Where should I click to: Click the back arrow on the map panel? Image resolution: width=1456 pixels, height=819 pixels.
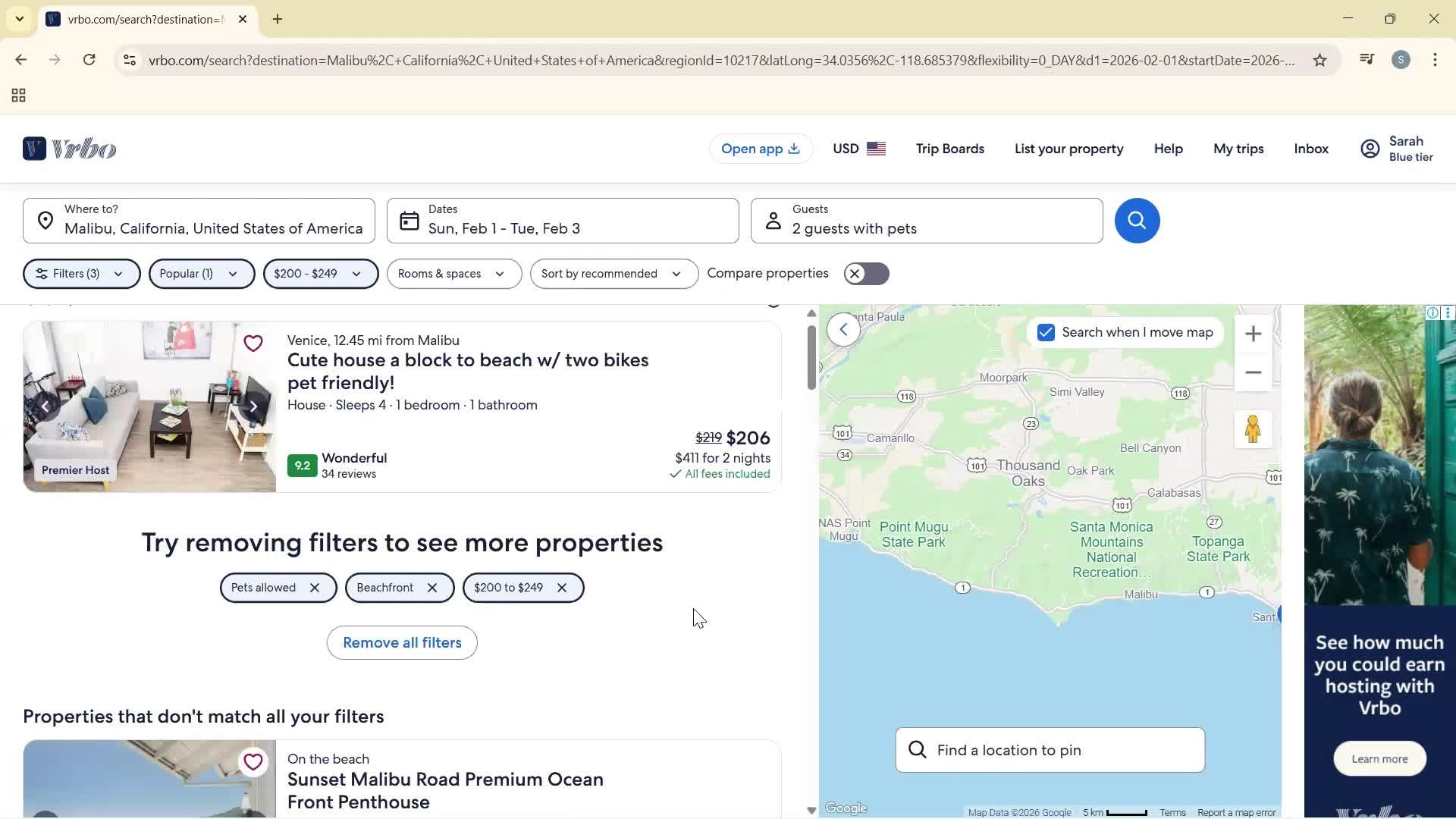tap(843, 329)
